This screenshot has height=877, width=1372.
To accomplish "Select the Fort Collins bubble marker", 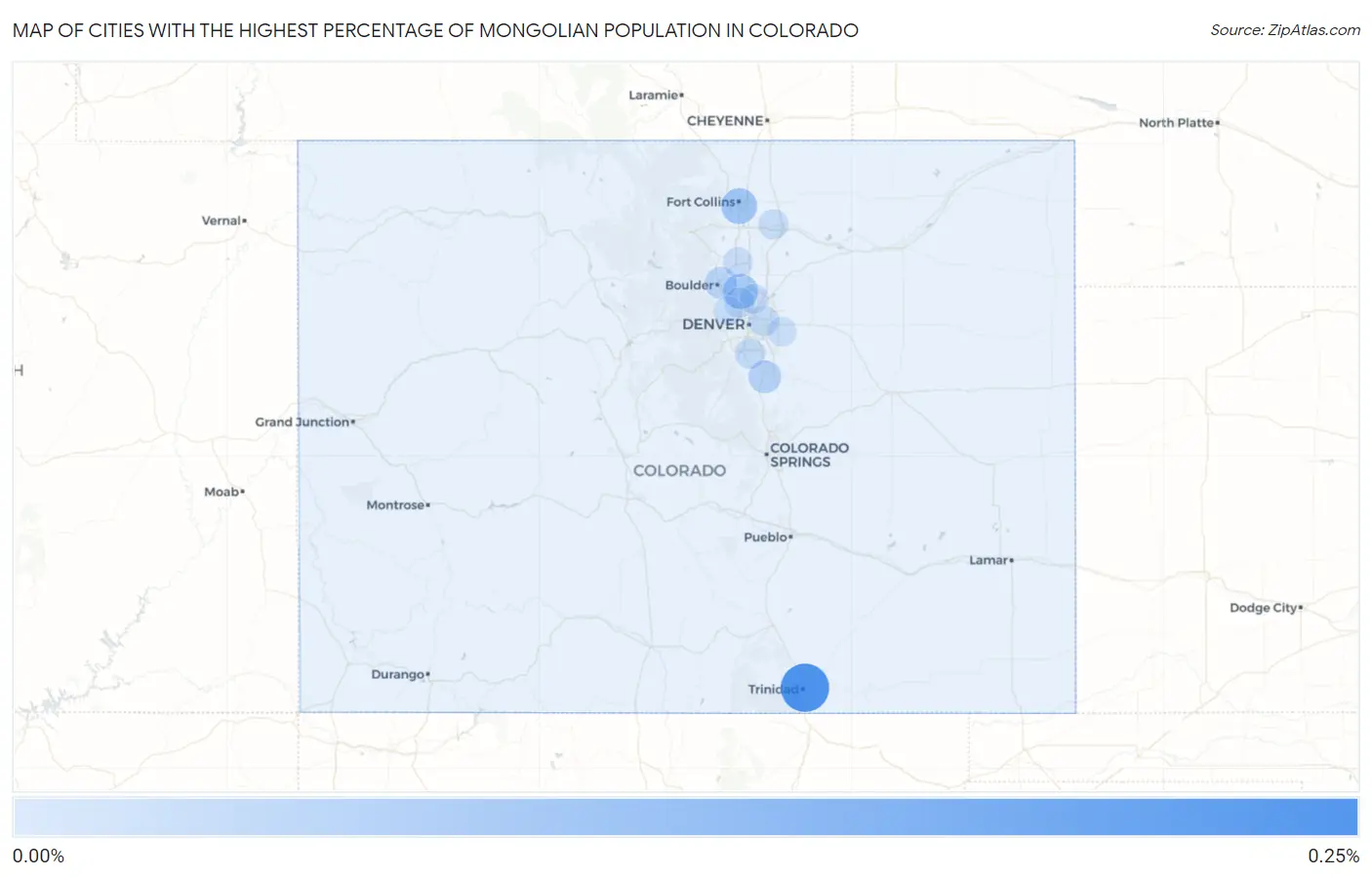I will (739, 206).
